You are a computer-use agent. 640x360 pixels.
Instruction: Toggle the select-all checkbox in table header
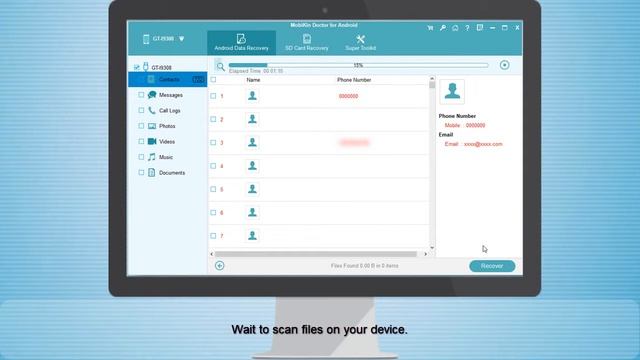213,80
